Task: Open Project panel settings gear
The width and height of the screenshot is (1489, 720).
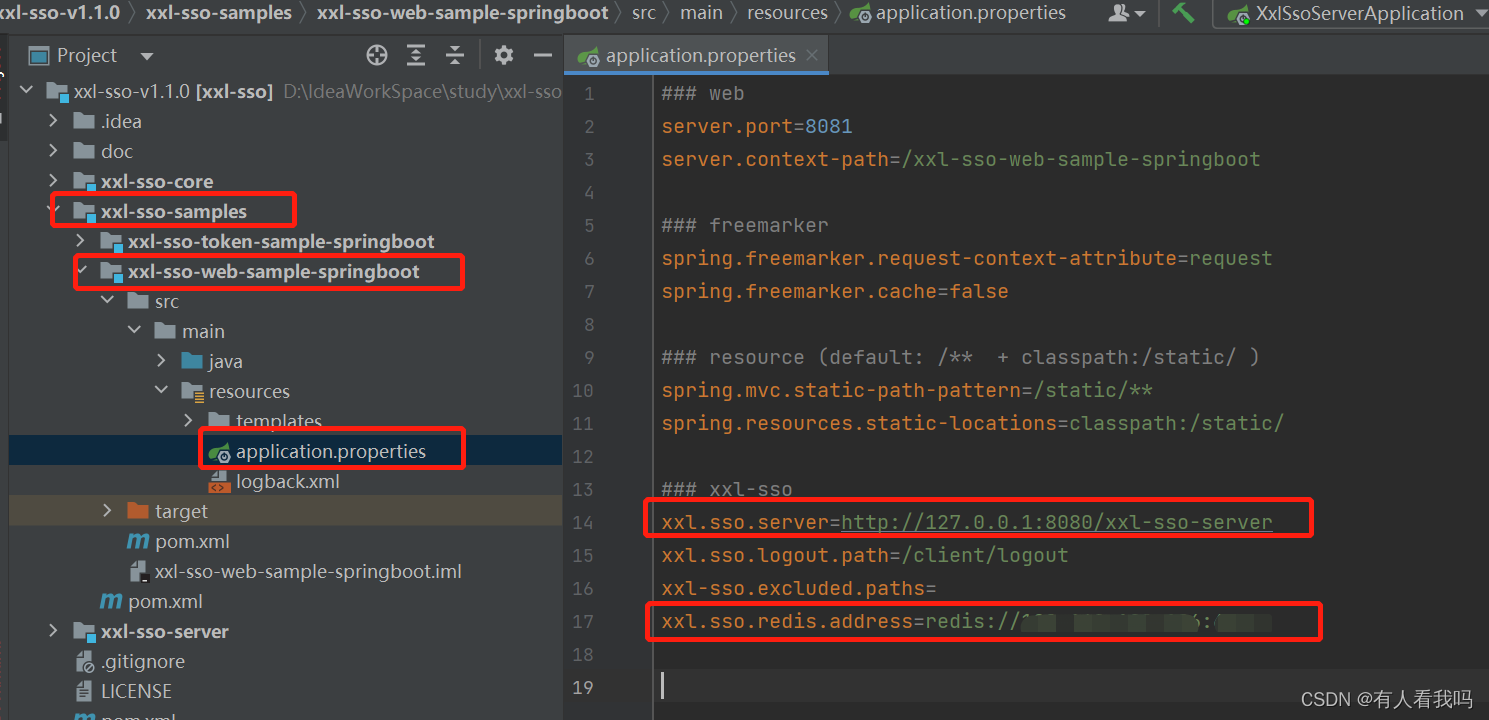Action: point(504,55)
